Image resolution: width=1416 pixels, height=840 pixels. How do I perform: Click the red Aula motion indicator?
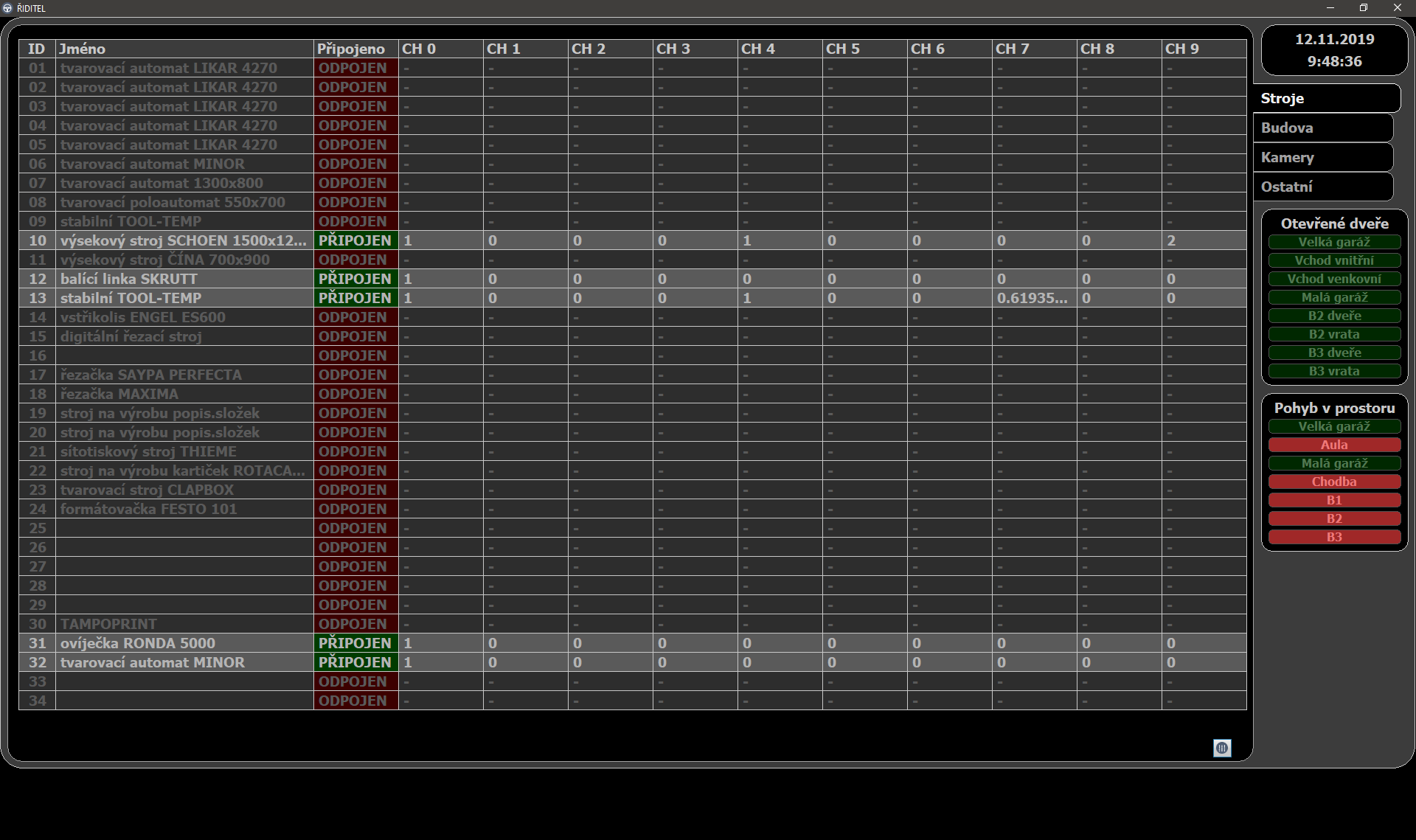point(1333,445)
